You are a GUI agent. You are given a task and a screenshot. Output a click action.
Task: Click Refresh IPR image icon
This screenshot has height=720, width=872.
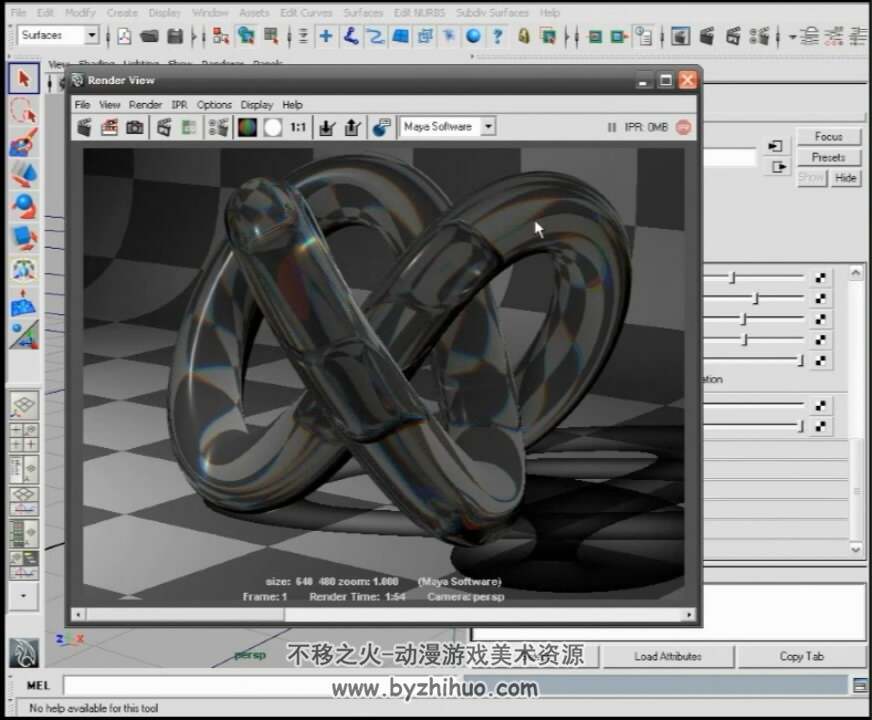tap(189, 128)
